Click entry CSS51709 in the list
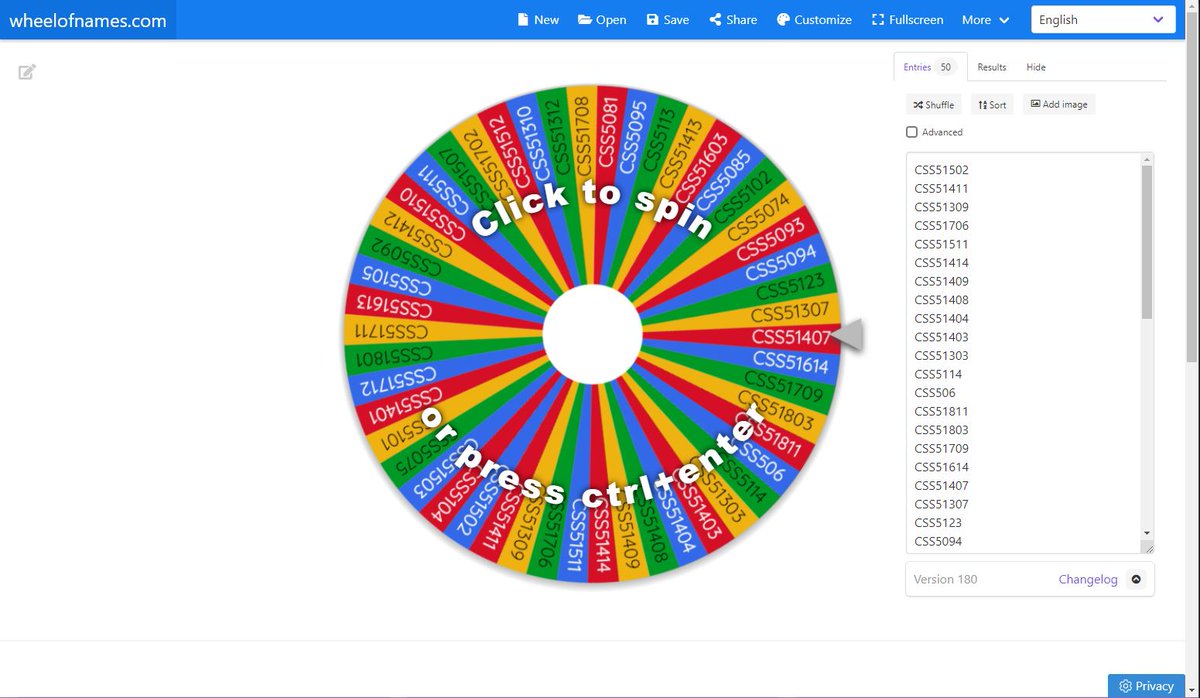1200x698 pixels. pos(941,448)
